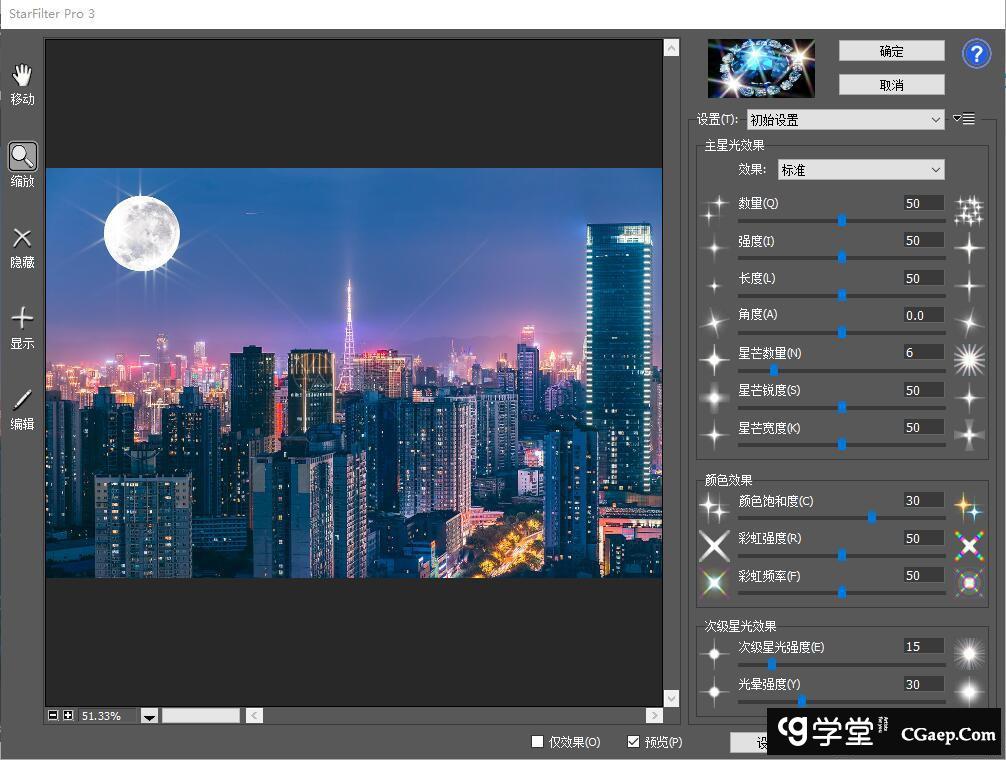Expand the 效果 type dropdown showing 标准
This screenshot has width=1006, height=760.
(x=860, y=170)
